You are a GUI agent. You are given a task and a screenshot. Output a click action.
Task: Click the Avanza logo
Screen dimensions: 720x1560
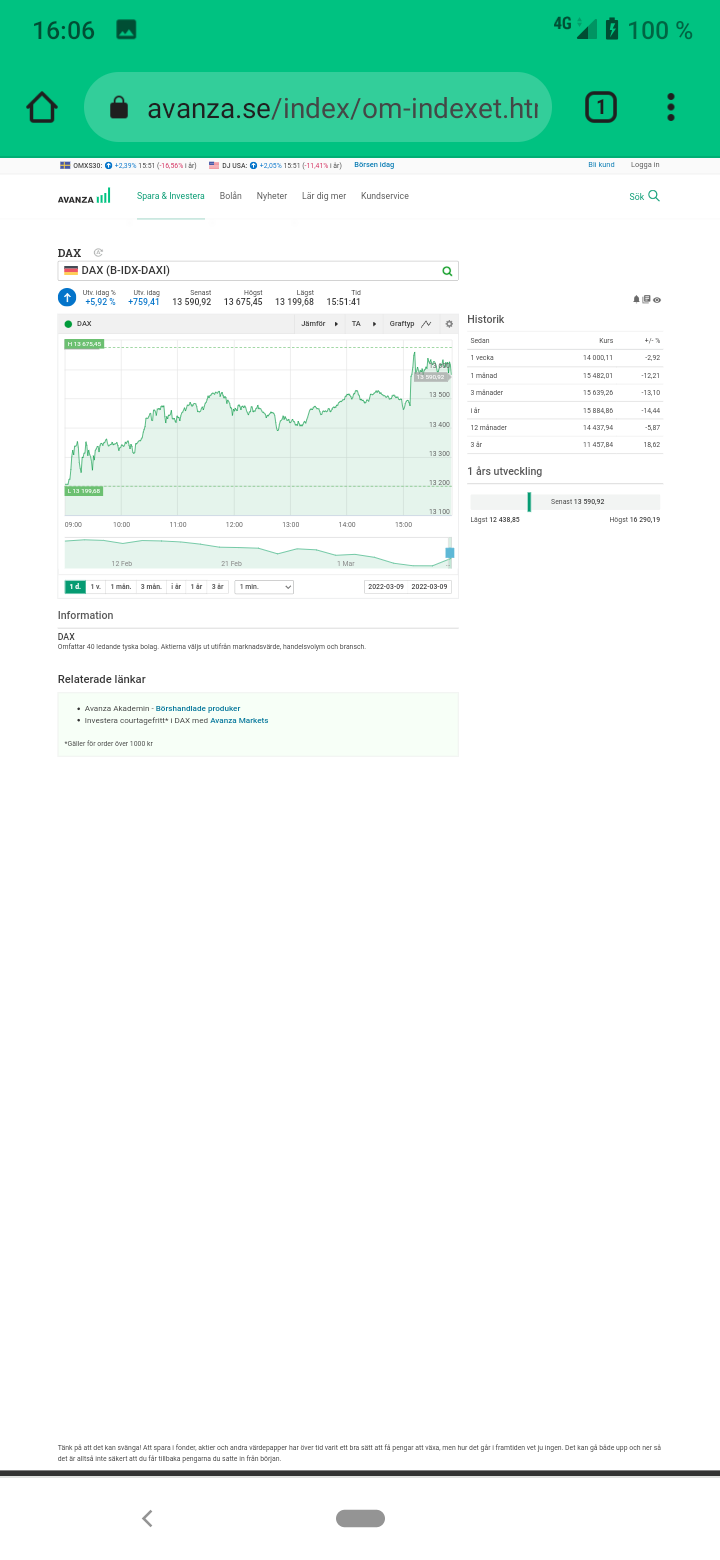point(84,197)
